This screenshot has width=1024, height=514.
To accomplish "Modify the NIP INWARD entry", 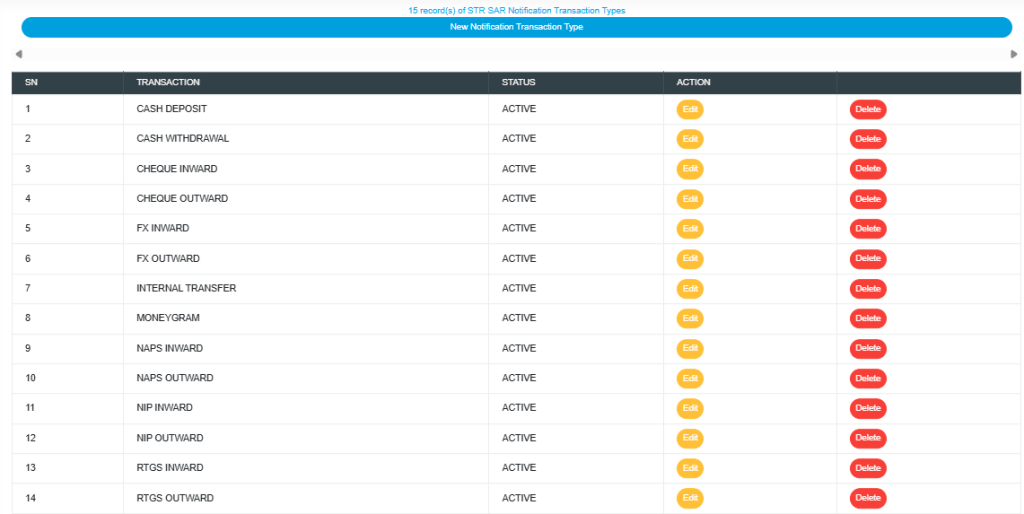I will [x=689, y=408].
